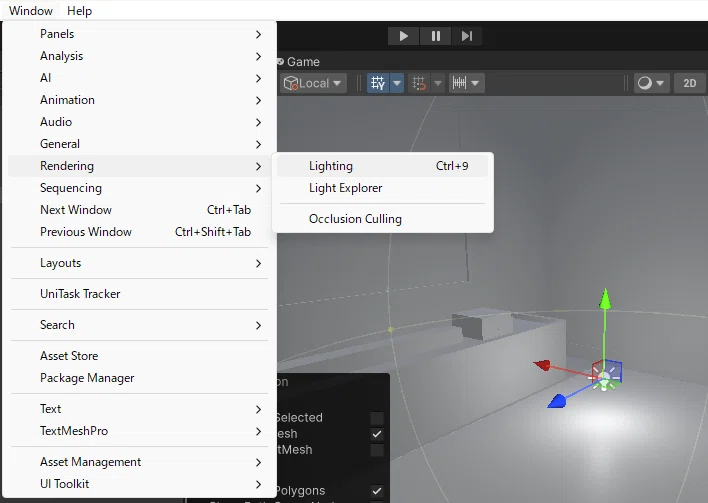Click the Rendering menu entry

[139, 166]
